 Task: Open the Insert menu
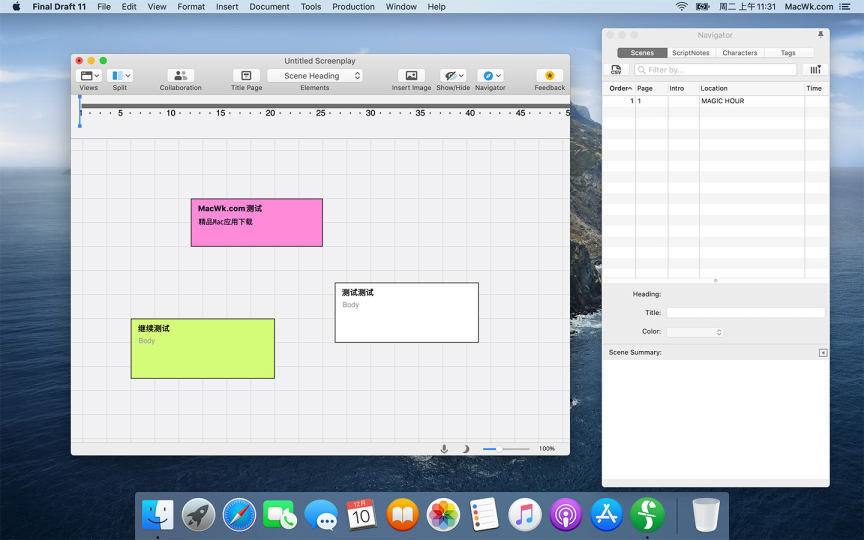click(x=227, y=7)
